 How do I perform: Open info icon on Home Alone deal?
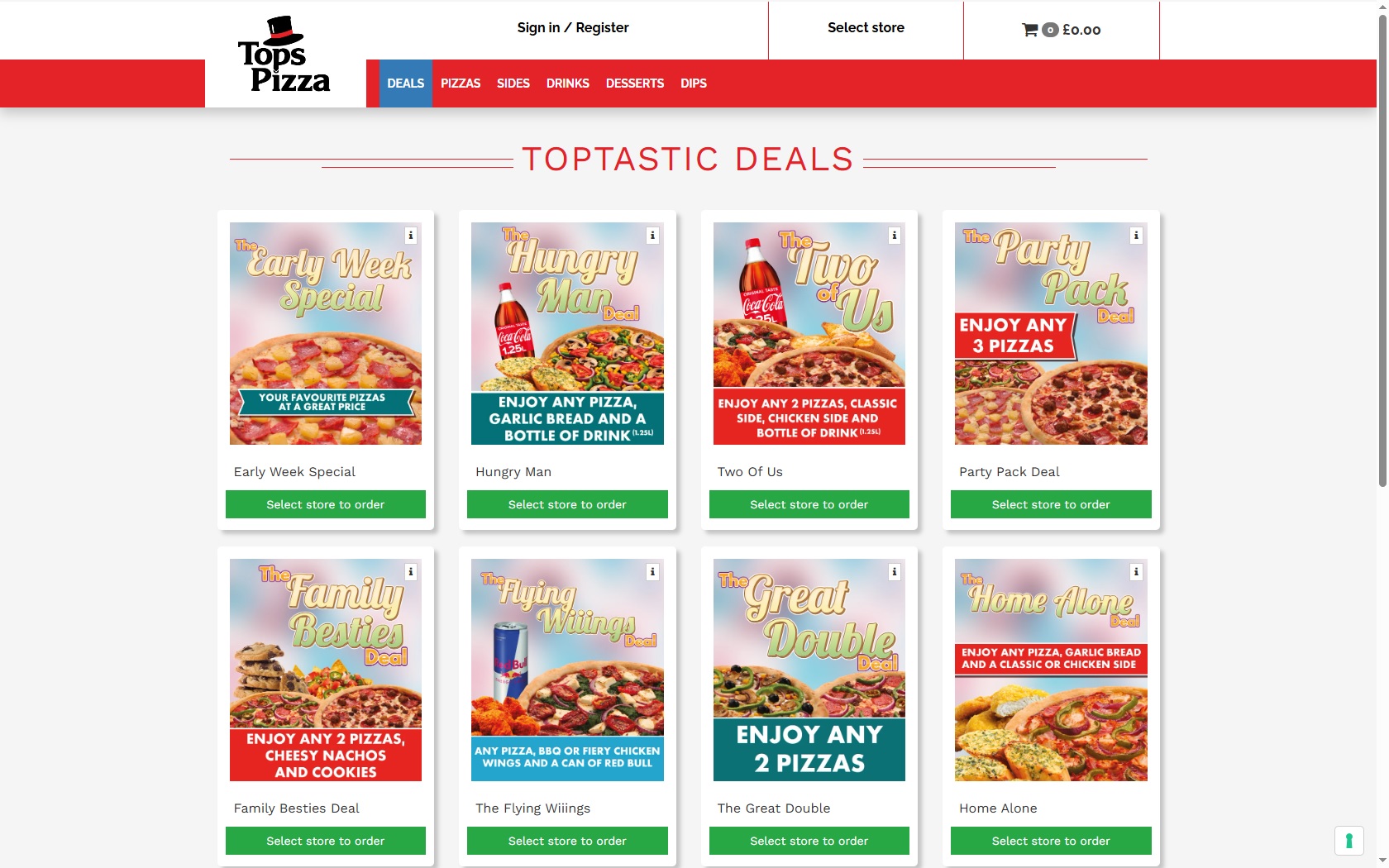(x=1136, y=572)
